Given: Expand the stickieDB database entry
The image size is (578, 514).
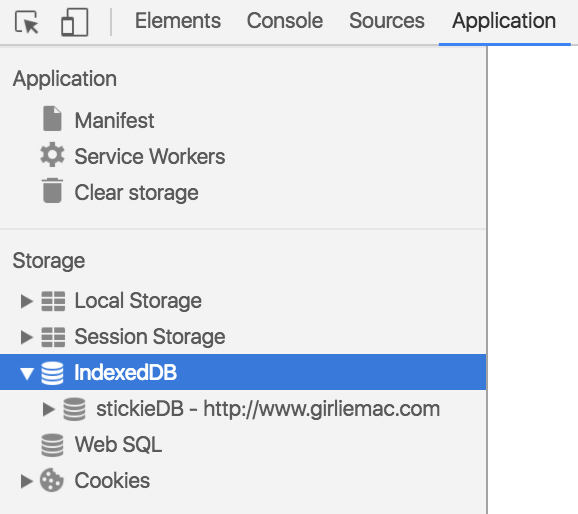Looking at the screenshot, I should pos(48,409).
